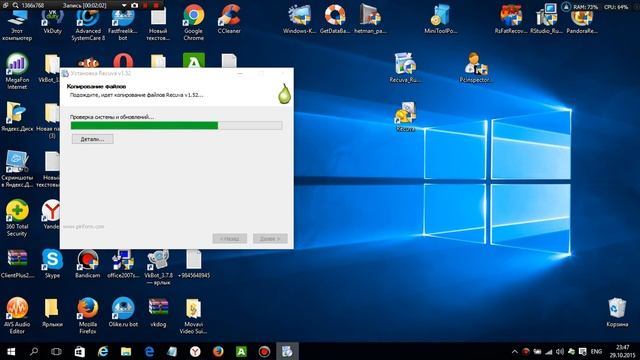Click the 'Проверка системы и обновлений' status text

tap(112, 117)
